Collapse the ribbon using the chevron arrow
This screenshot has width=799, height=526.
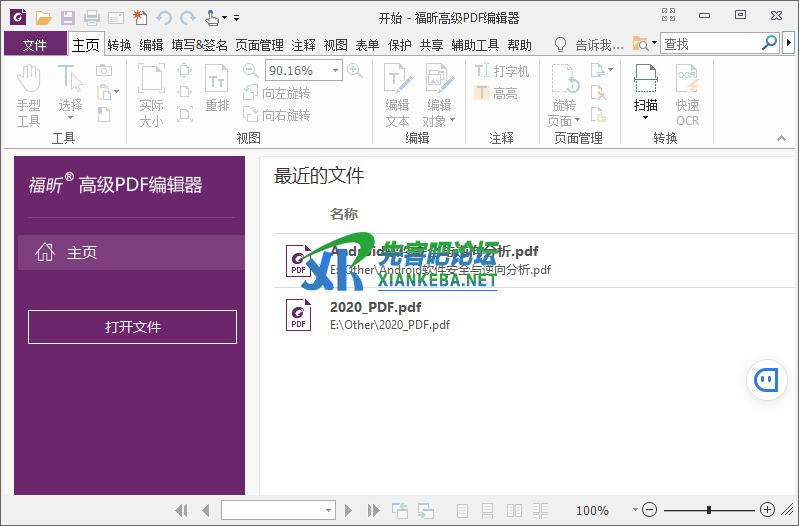782,138
